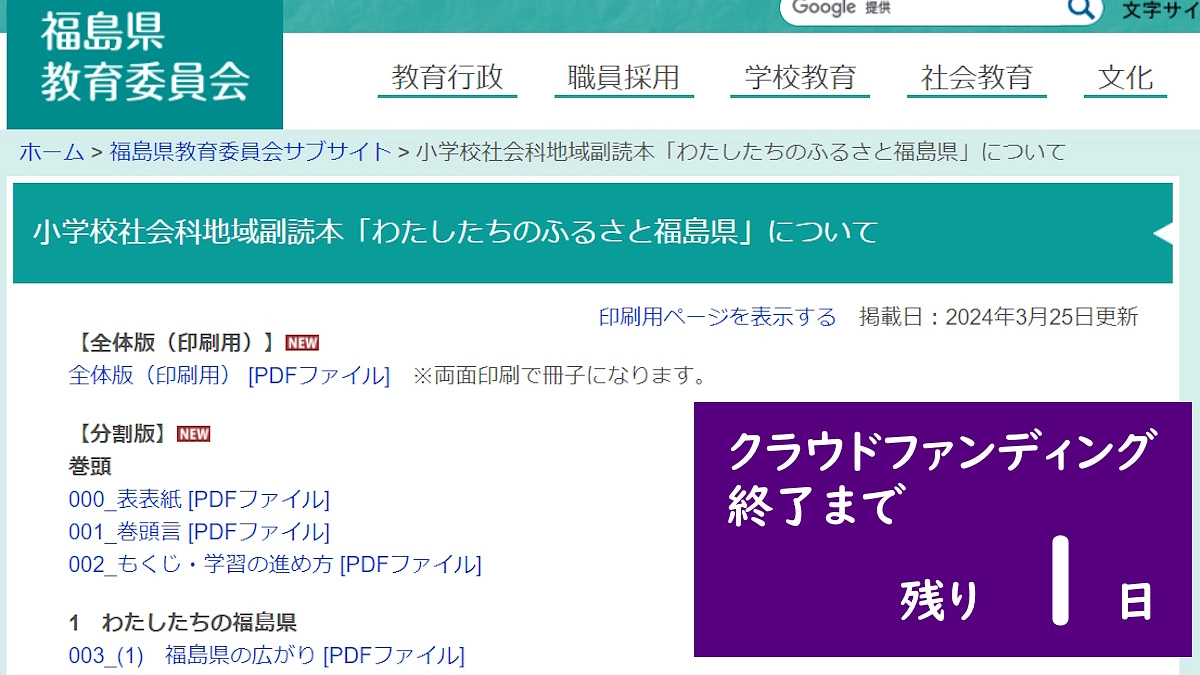Select the 教育行政 navigation menu item
Screen dimensions: 1200x675
pos(447,74)
